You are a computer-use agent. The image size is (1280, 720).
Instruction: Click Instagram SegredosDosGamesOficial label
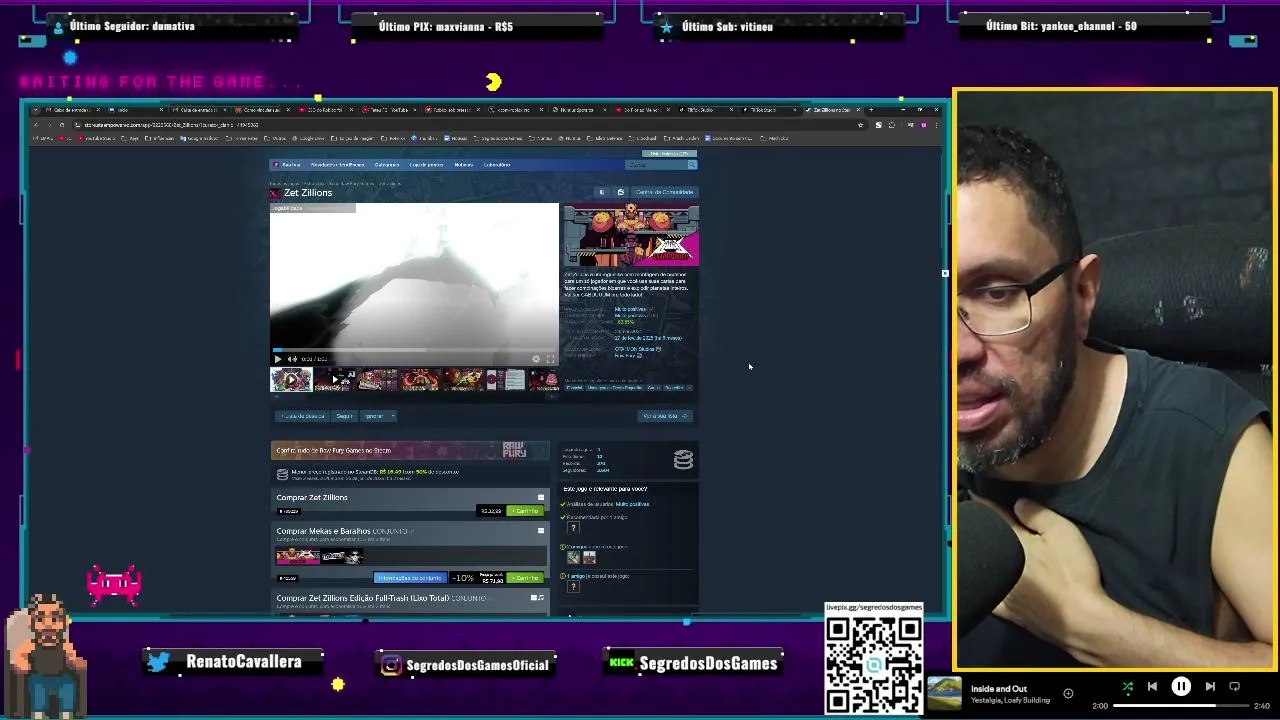tap(465, 665)
